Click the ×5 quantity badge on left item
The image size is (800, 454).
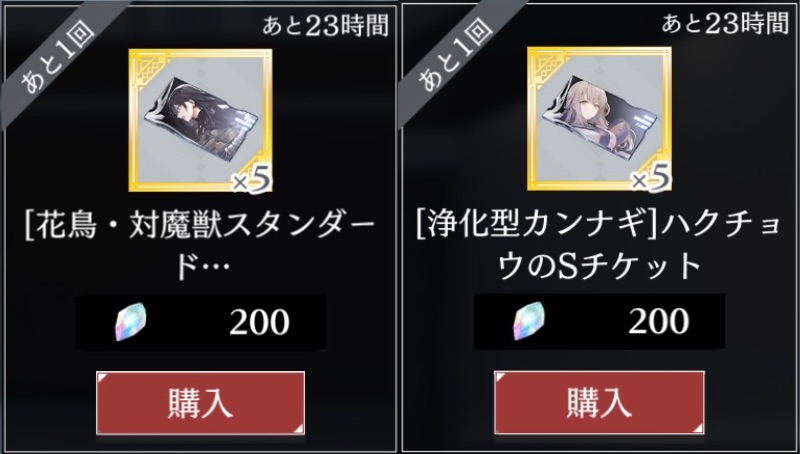252,181
